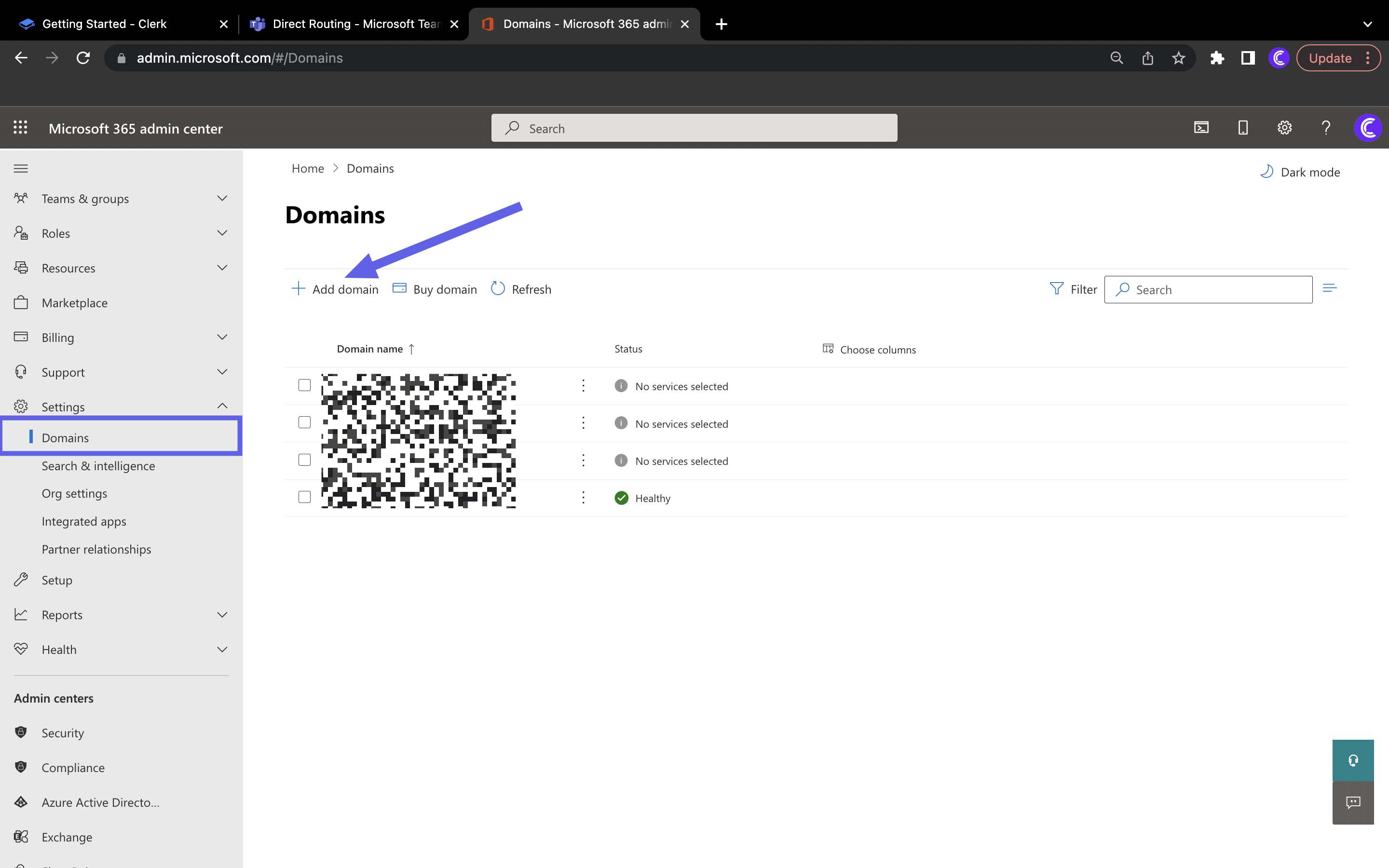Open more actions for the Healthy domain row
This screenshot has height=868, width=1389.
point(583,498)
